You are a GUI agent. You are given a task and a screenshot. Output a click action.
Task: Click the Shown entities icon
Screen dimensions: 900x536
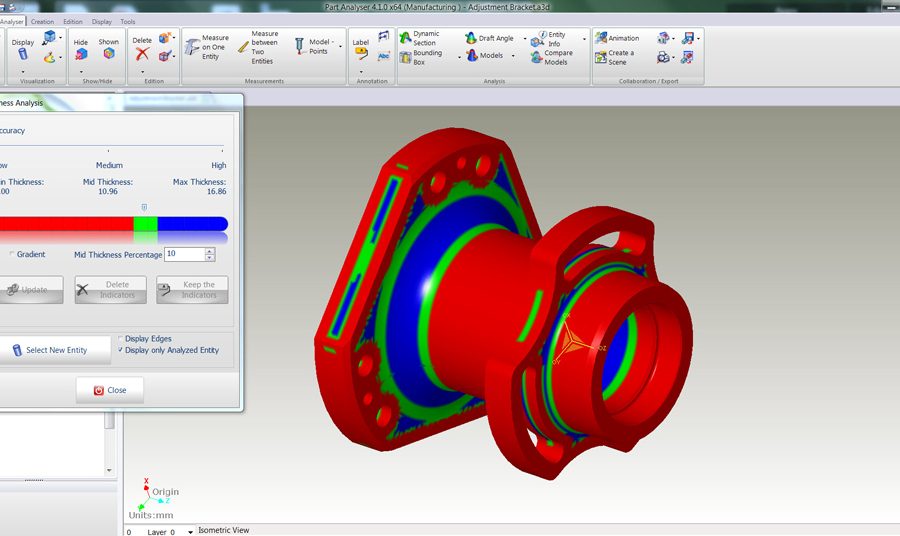(x=108, y=54)
